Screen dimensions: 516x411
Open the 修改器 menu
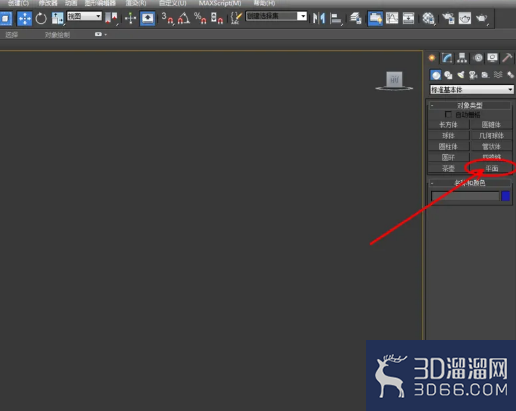click(x=48, y=3)
